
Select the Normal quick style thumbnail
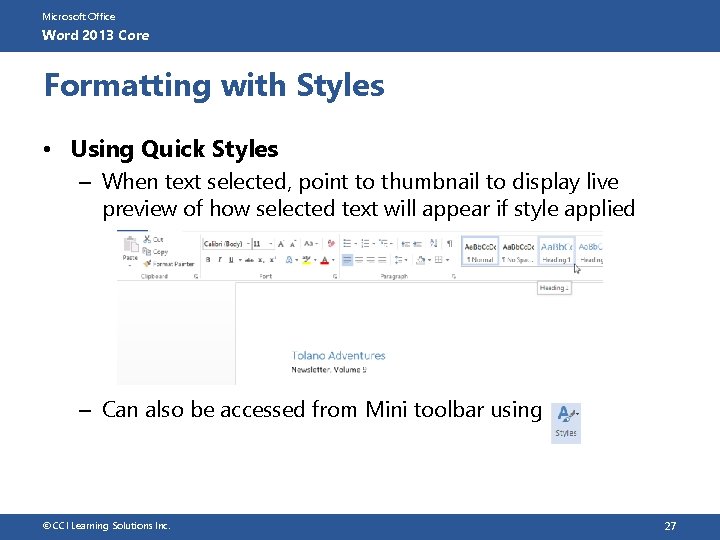point(480,252)
